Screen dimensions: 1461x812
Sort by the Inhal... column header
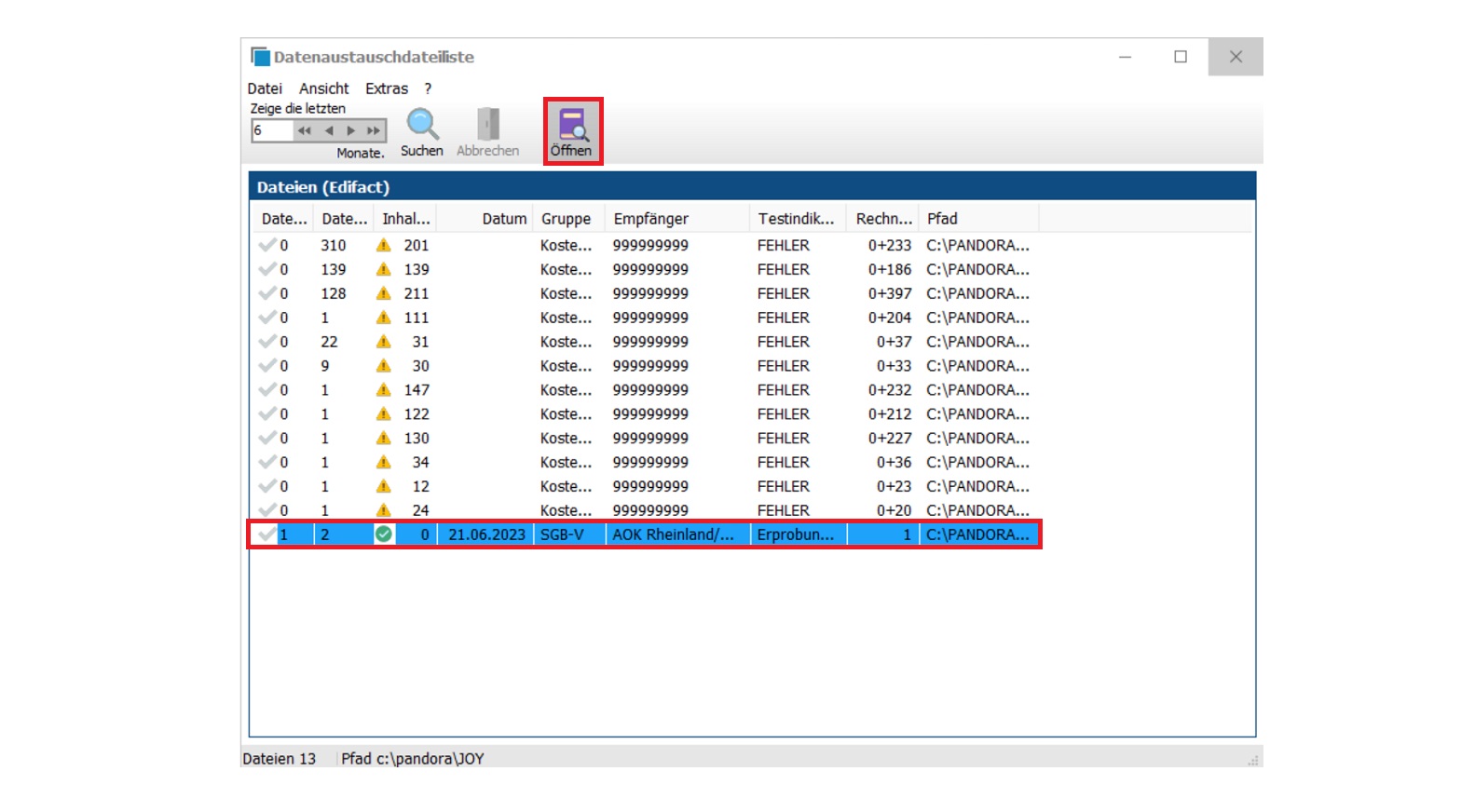click(x=405, y=219)
